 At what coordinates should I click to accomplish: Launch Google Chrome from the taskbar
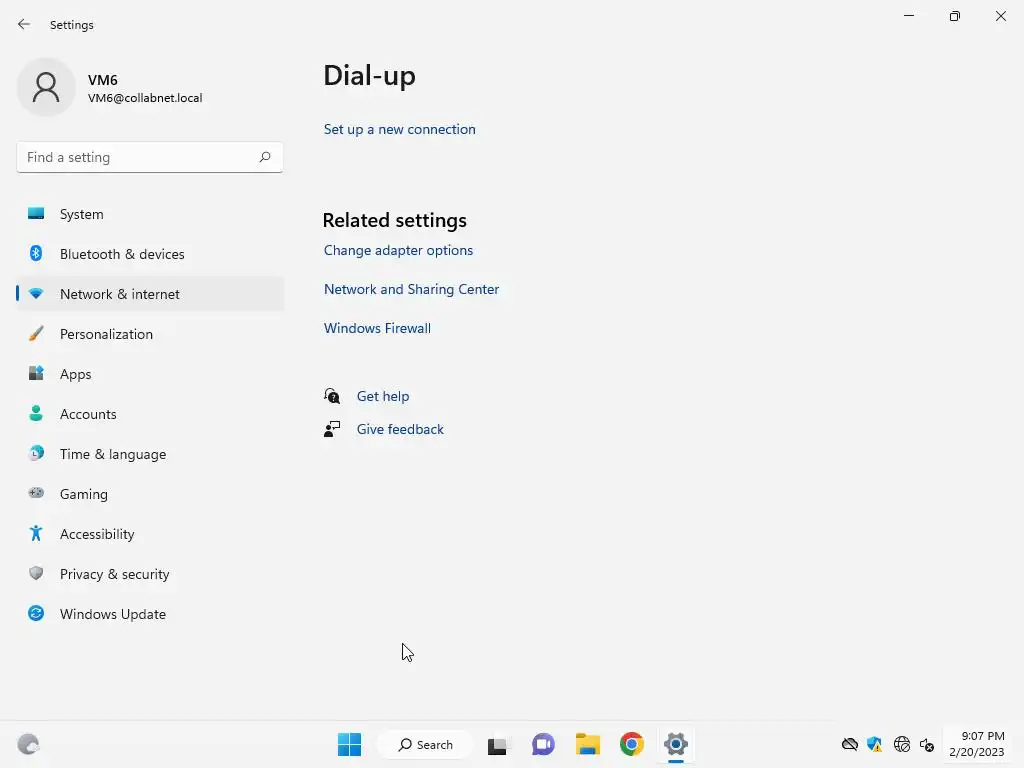(x=632, y=744)
